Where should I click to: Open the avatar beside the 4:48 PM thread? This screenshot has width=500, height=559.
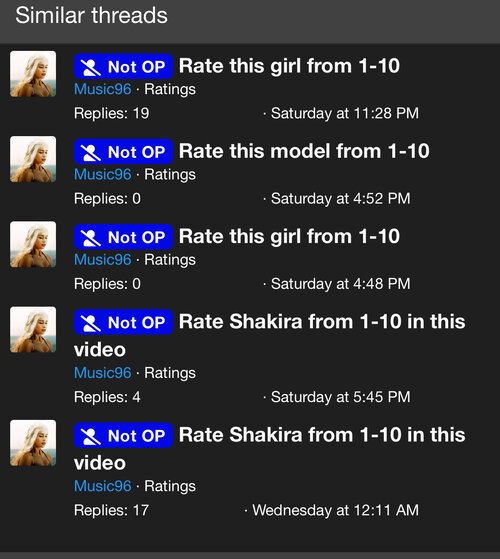coord(33,244)
